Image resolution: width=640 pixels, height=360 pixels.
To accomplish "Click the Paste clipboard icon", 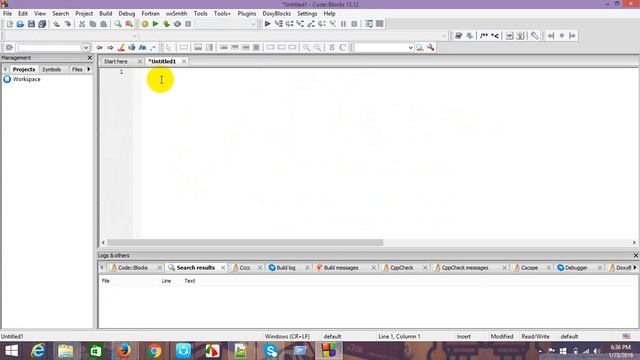I will click(104, 24).
